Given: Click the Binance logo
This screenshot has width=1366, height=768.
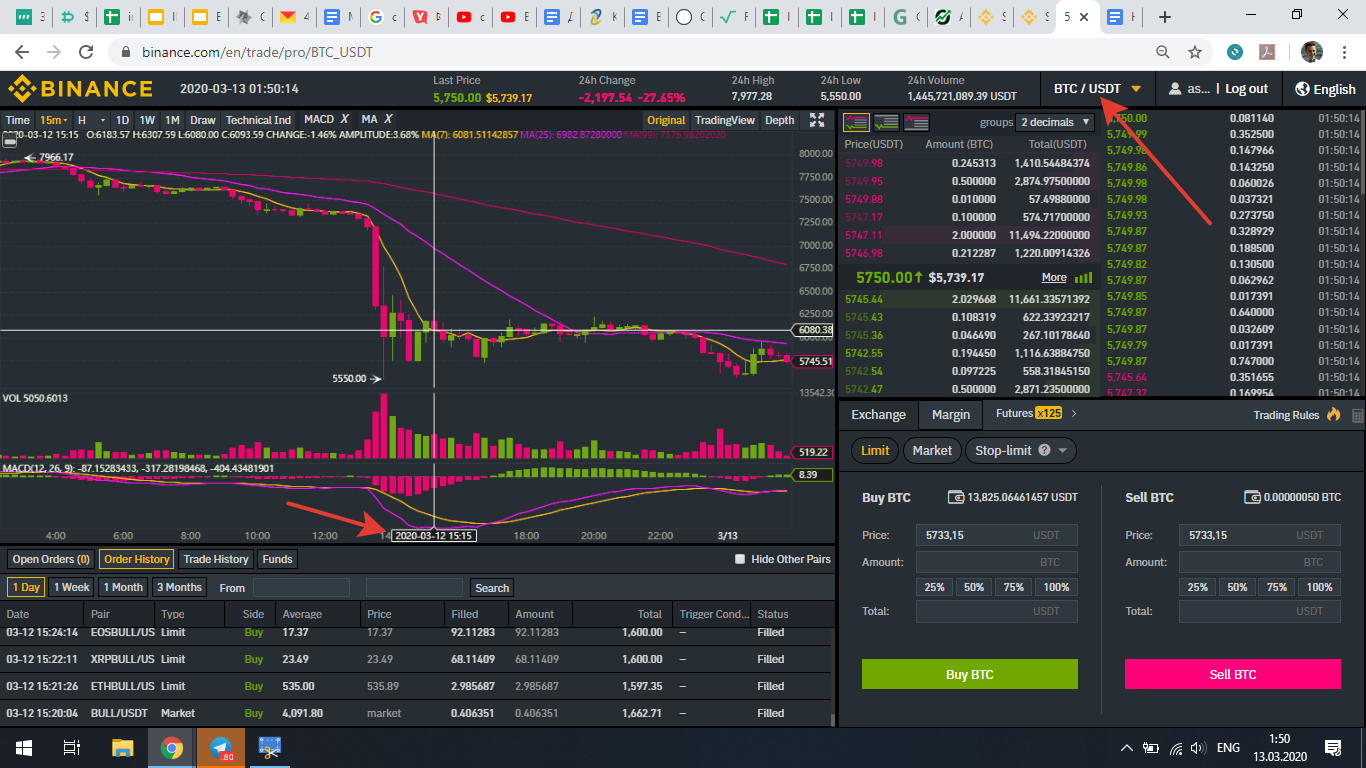Looking at the screenshot, I should 80,89.
